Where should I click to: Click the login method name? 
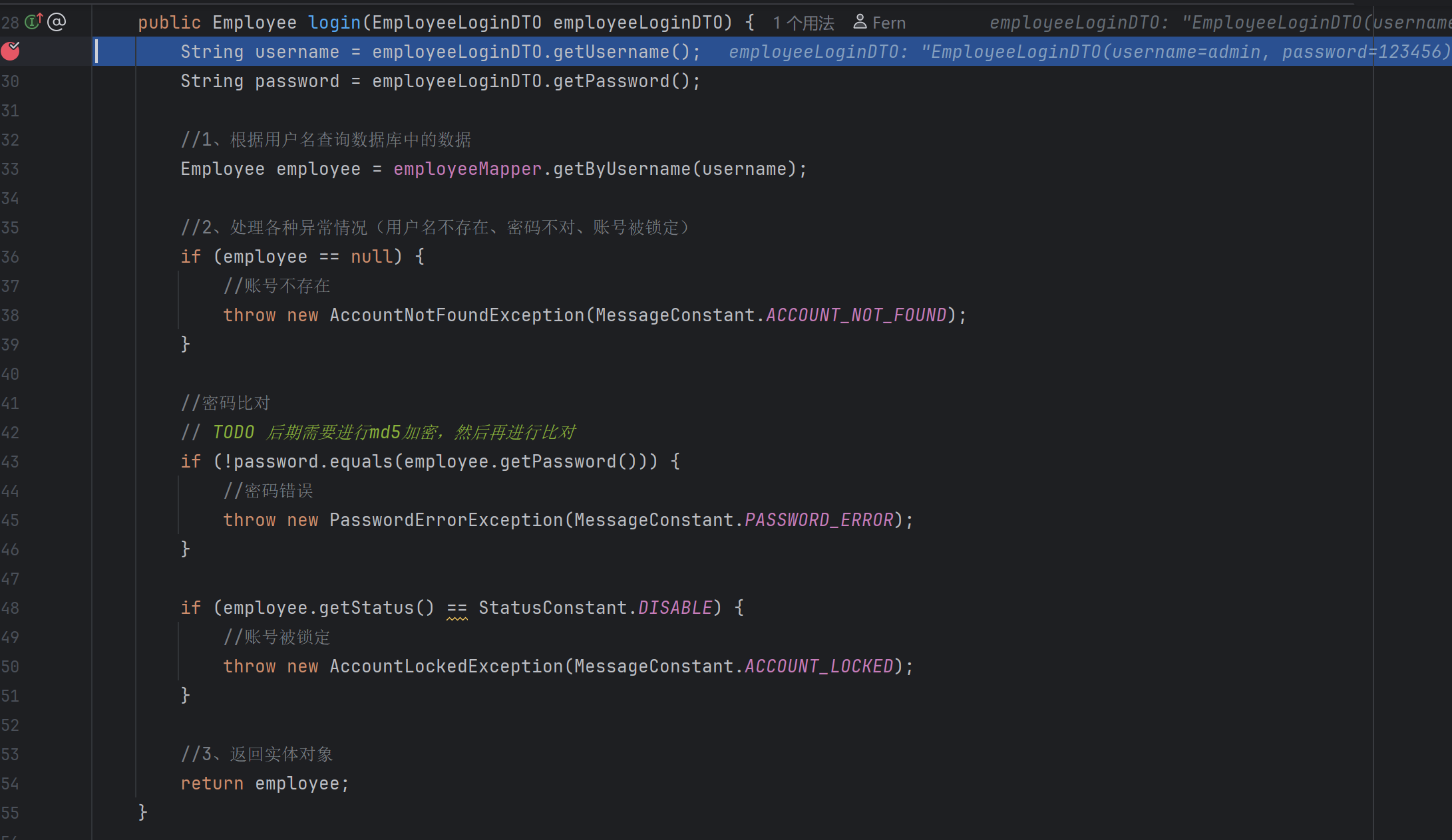point(334,23)
